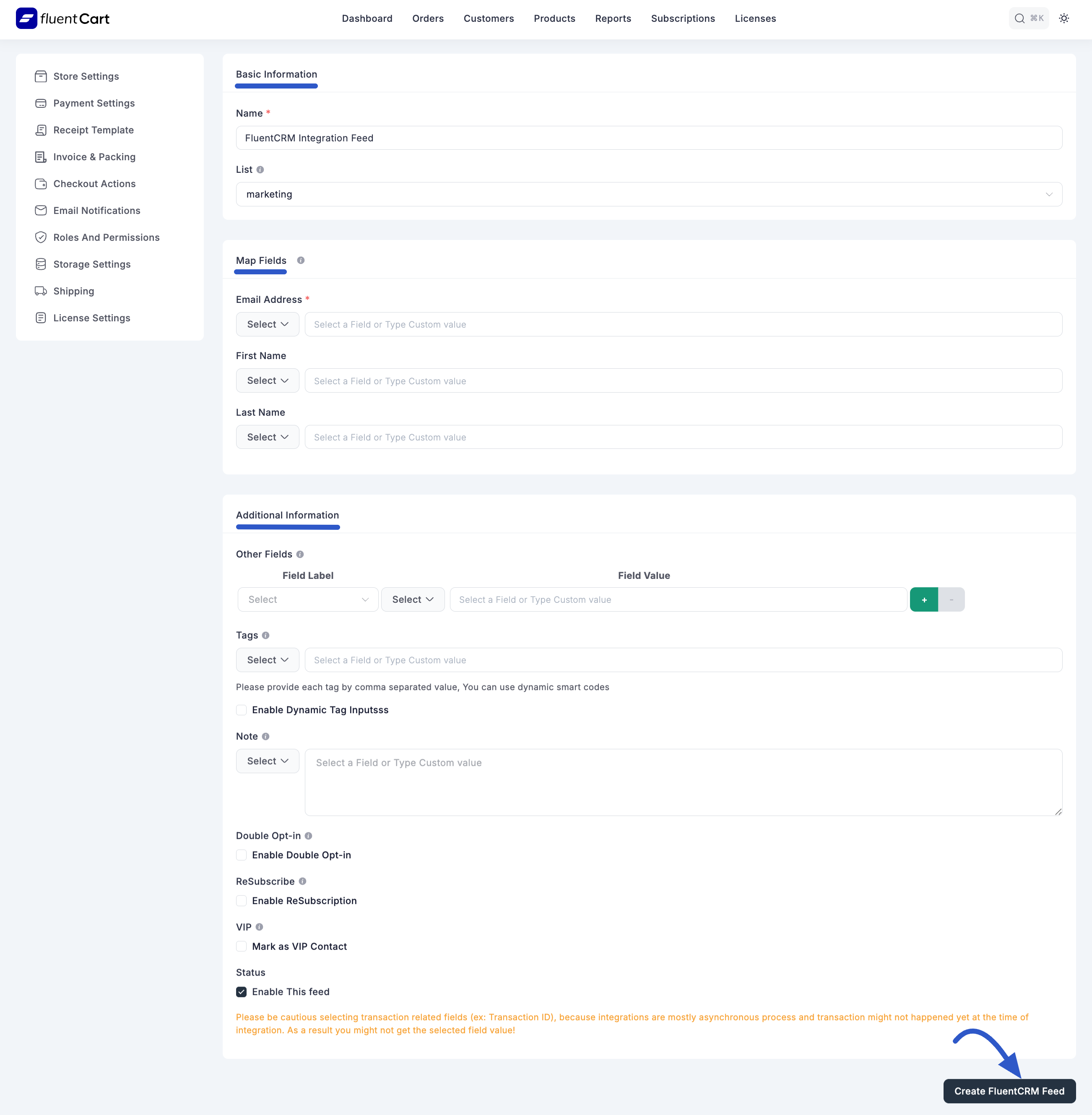The image size is (1092, 1115).
Task: Open the Email Address Select dropdown
Action: (267, 325)
